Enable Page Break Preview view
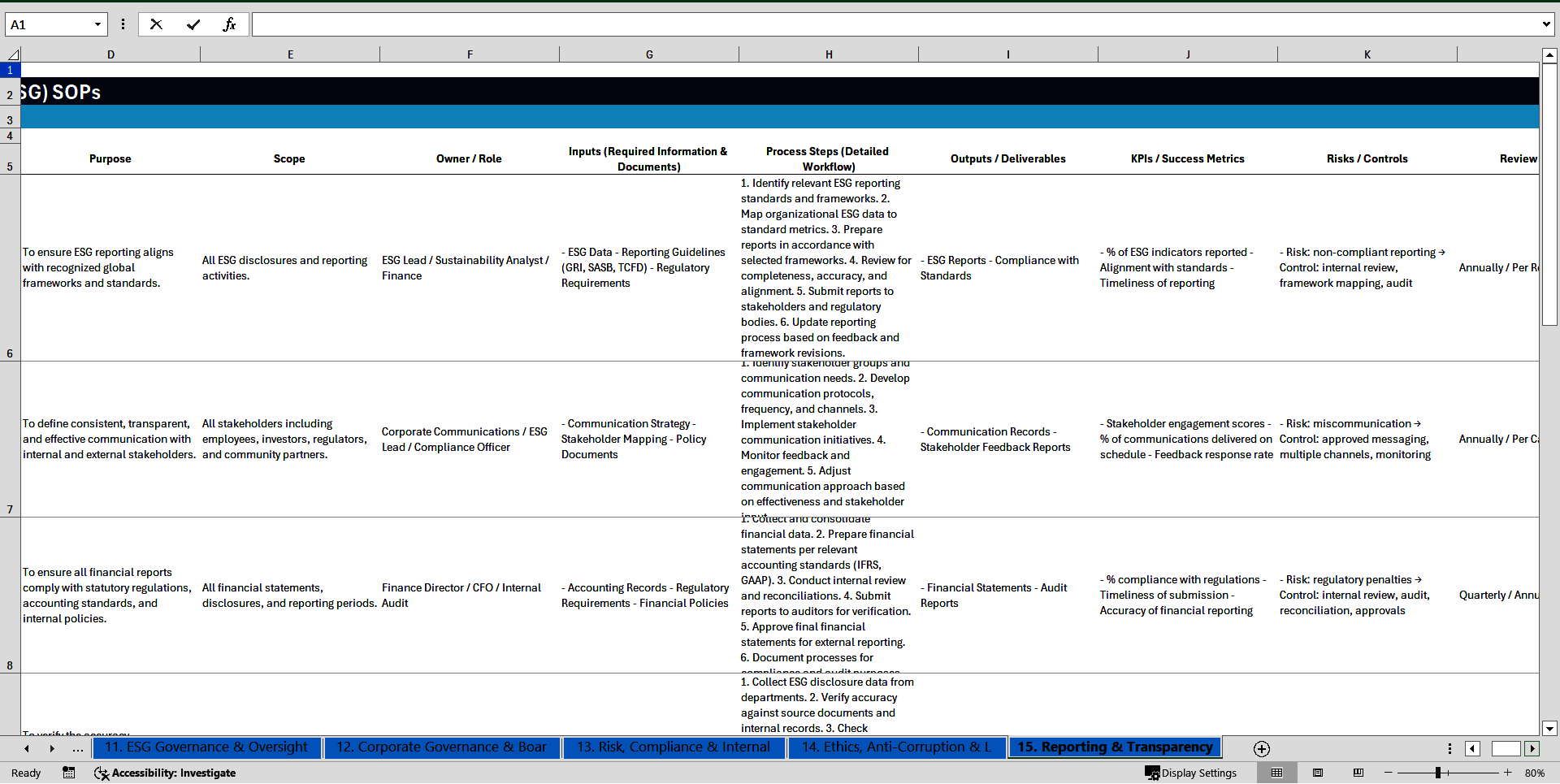This screenshot has width=1560, height=784. (1358, 773)
